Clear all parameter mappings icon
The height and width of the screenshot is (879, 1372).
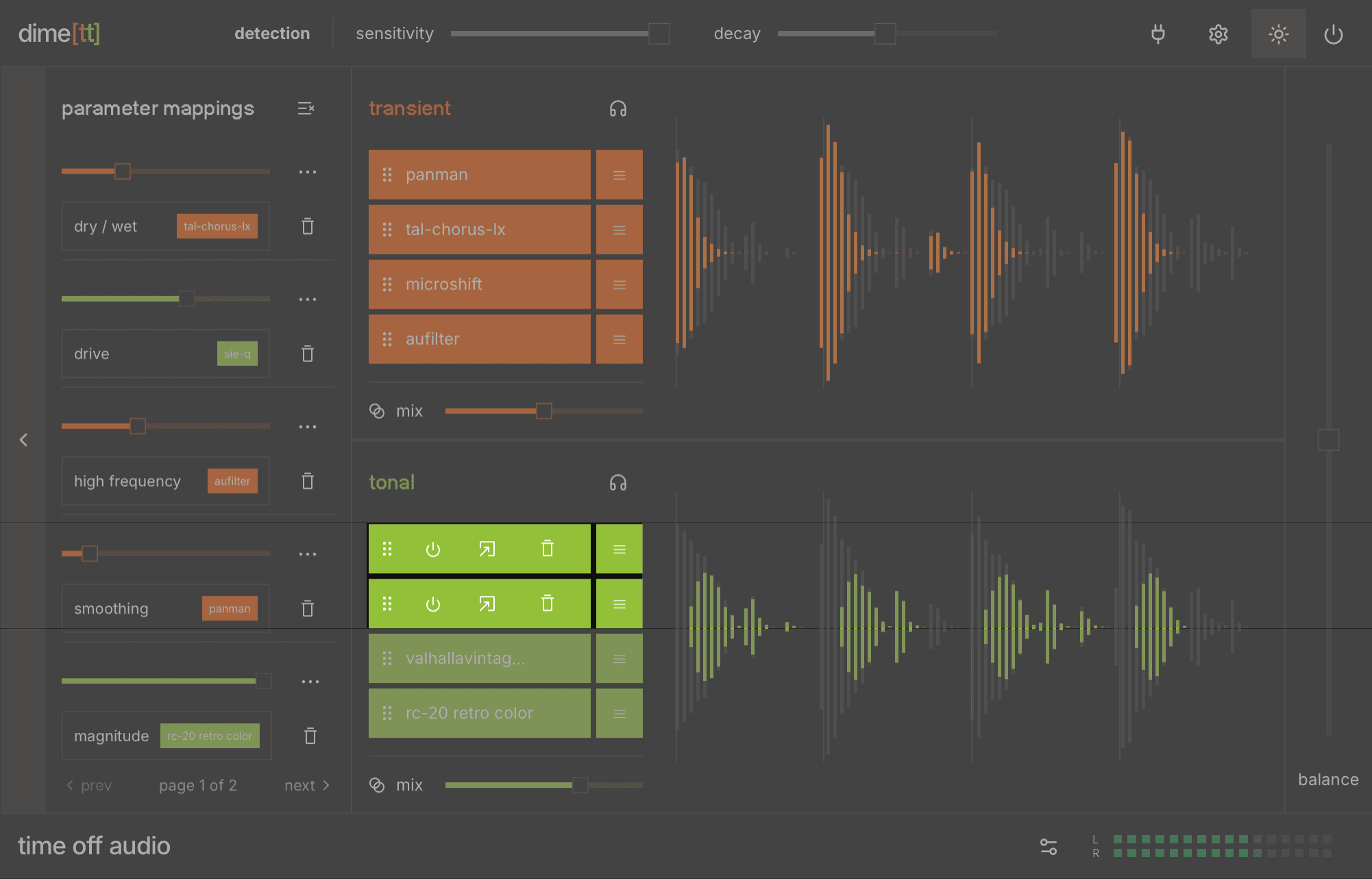306,108
